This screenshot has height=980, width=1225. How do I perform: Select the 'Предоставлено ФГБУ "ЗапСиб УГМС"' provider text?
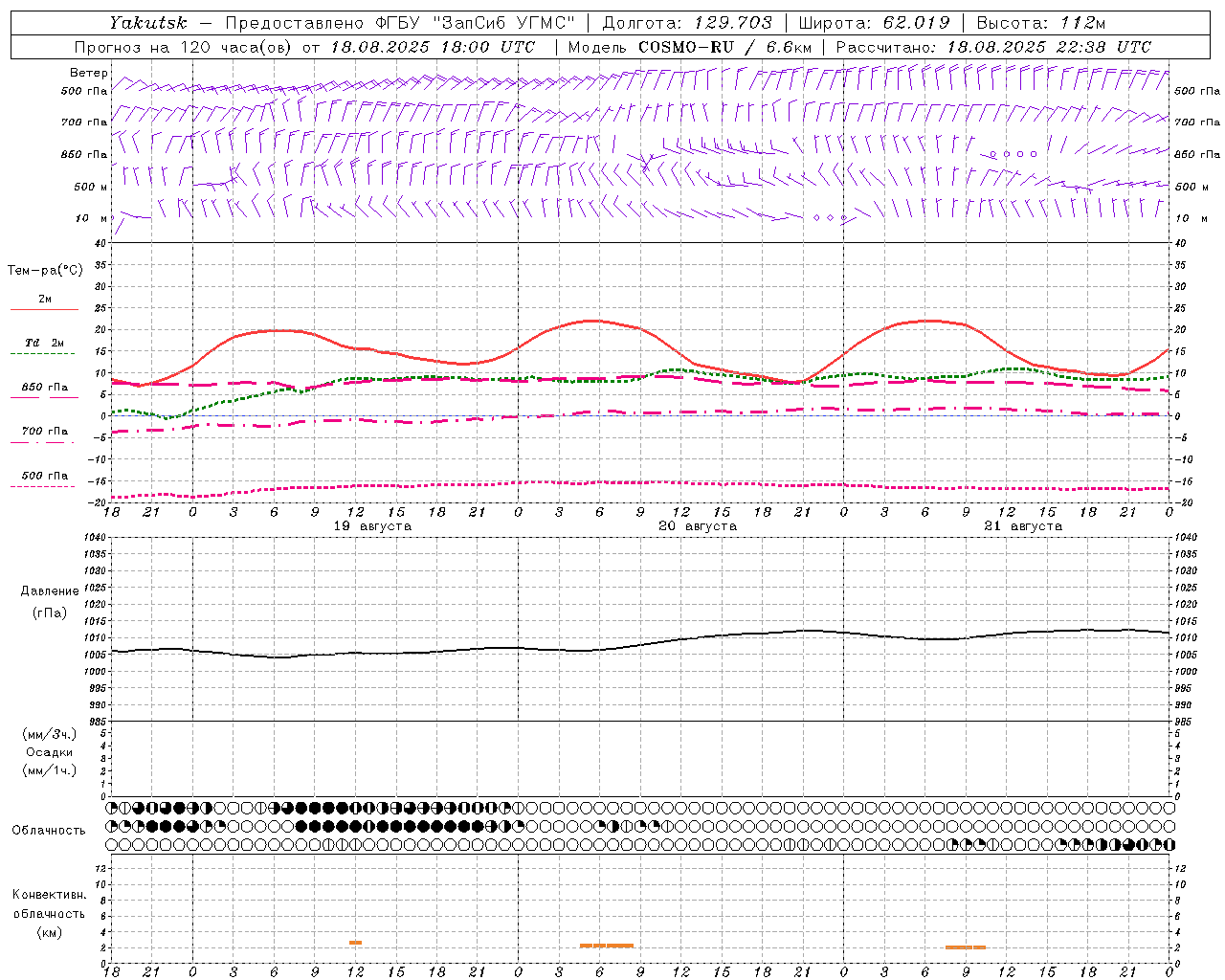[x=400, y=23]
